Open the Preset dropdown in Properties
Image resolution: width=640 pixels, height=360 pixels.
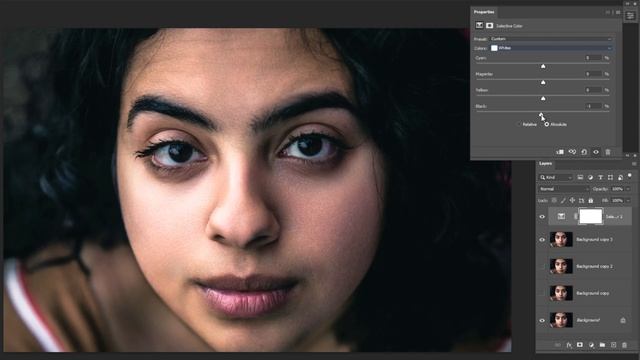coord(551,39)
